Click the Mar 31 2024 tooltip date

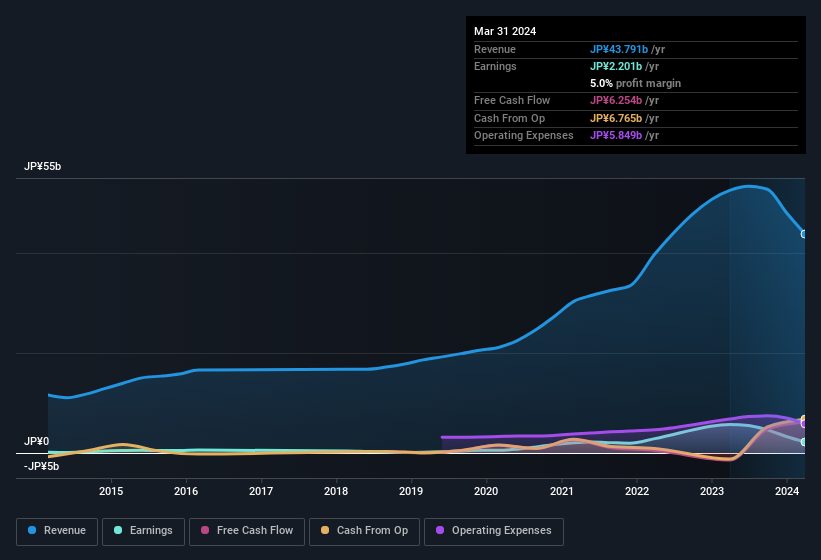(x=505, y=31)
